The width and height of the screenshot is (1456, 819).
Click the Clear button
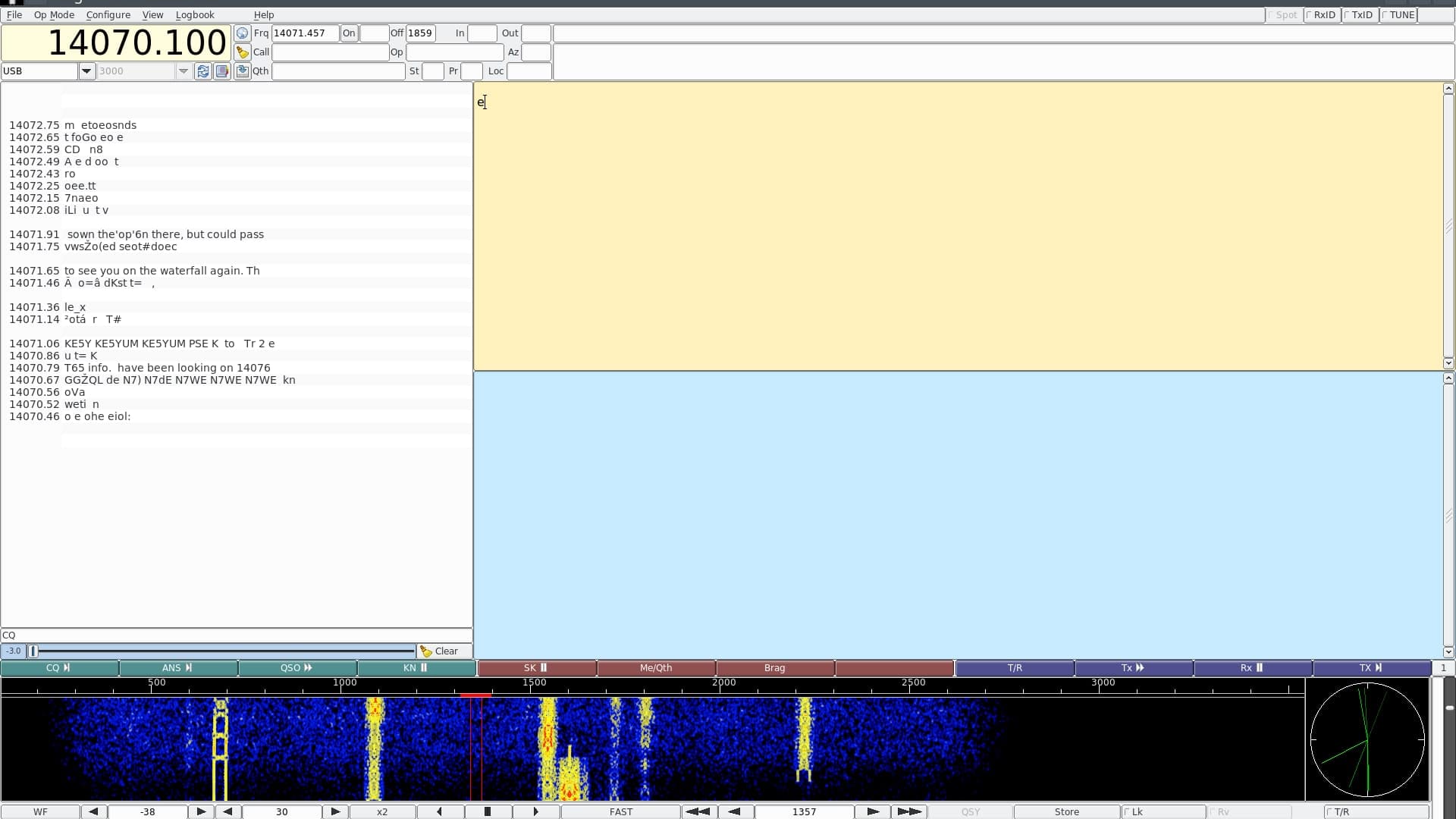(x=444, y=651)
